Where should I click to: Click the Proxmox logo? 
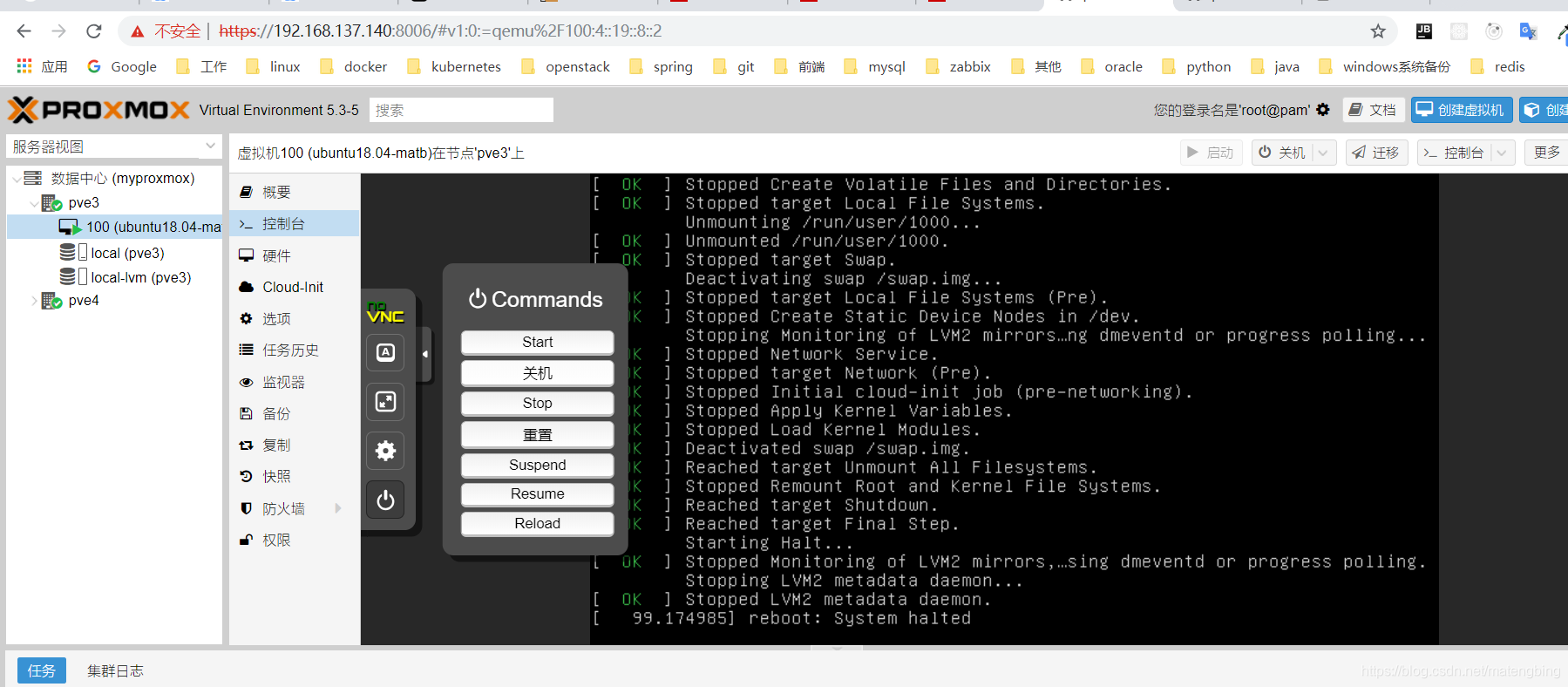(x=98, y=110)
